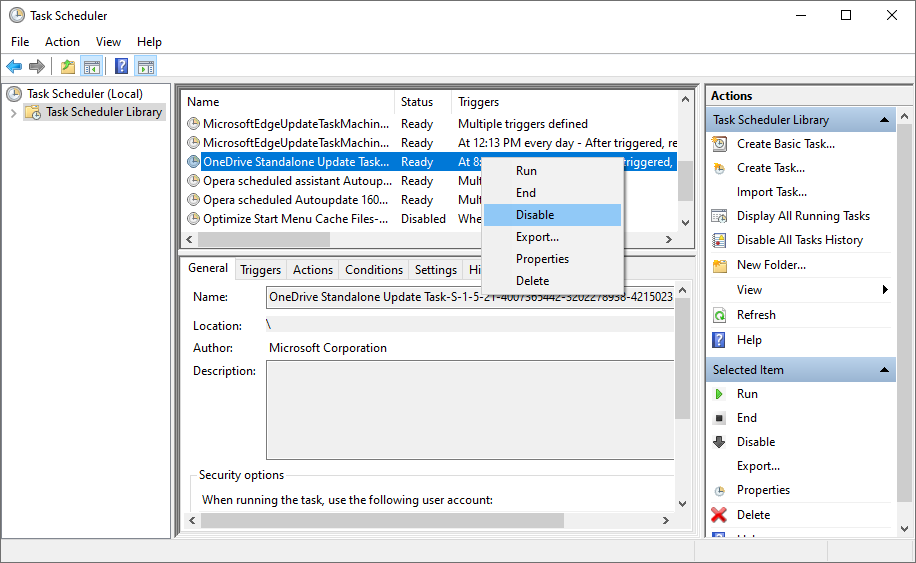
Task: Click Create Basic Task... link text
Action: 786,144
